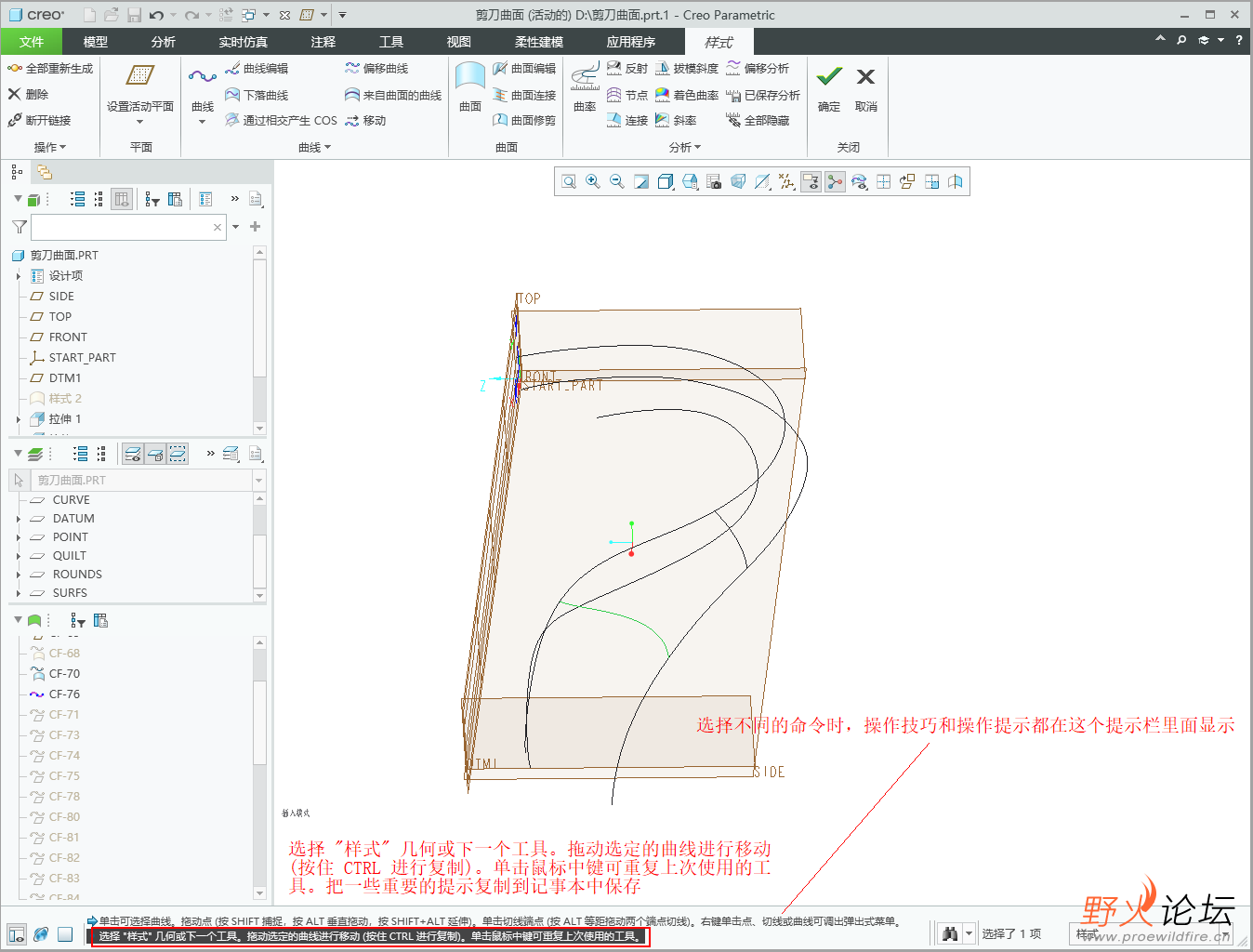1253x952 pixels.
Task: Click 偏移曲线 offset curve tool
Action: 376,69
